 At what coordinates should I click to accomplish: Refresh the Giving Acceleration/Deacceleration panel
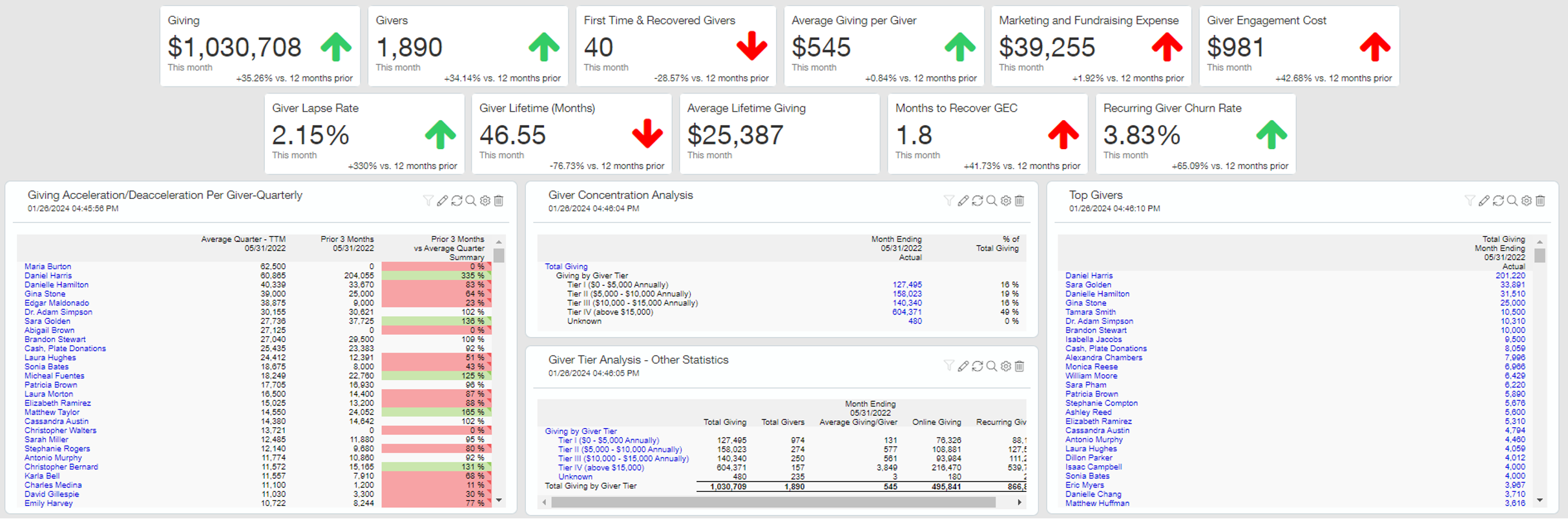click(x=457, y=201)
